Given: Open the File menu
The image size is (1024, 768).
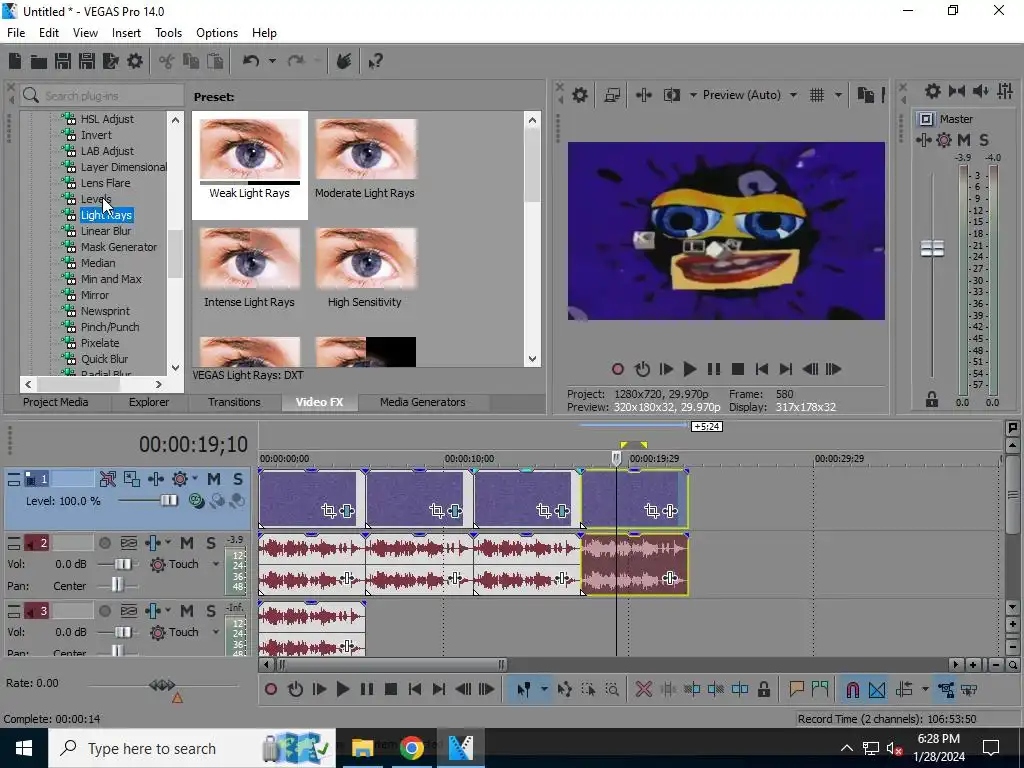Looking at the screenshot, I should click(16, 33).
